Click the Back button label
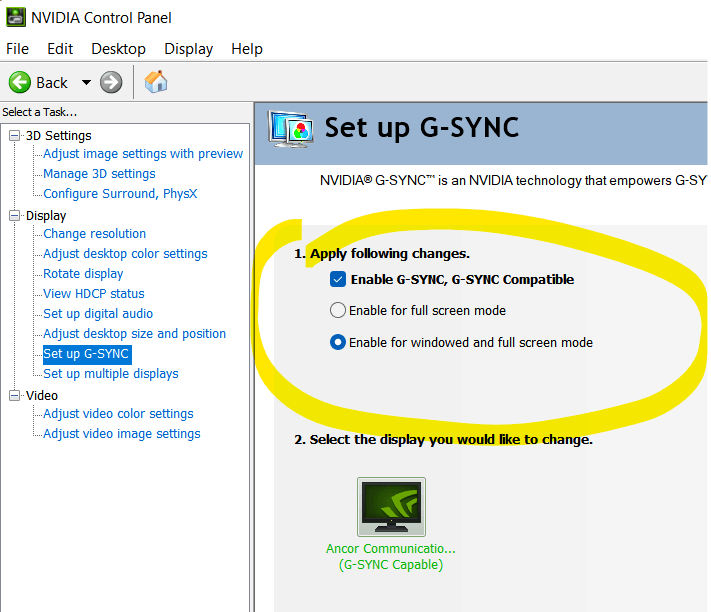 [x=52, y=83]
